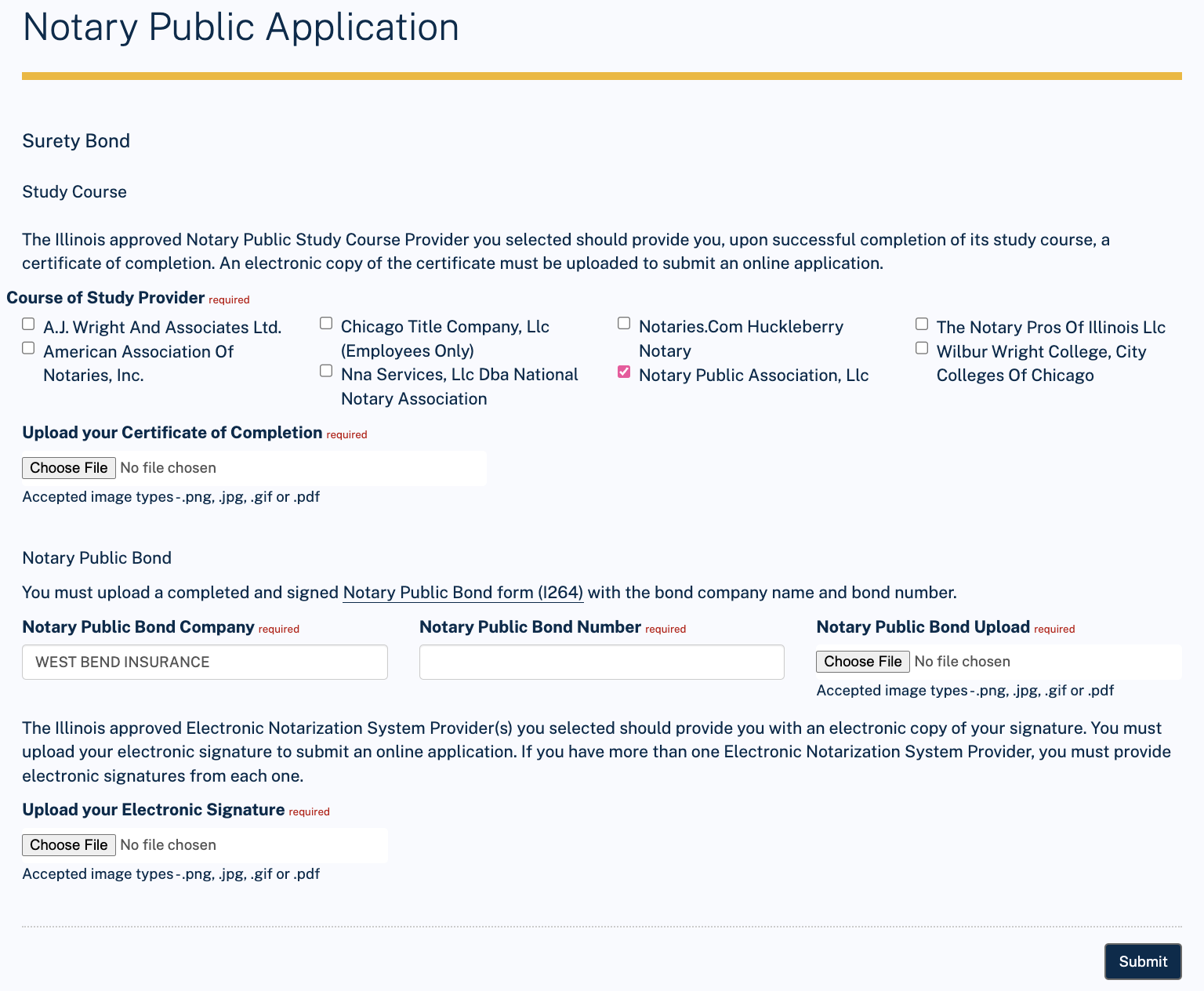Click the Notary Public Application heading
This screenshot has height=991, width=1204.
(x=241, y=27)
